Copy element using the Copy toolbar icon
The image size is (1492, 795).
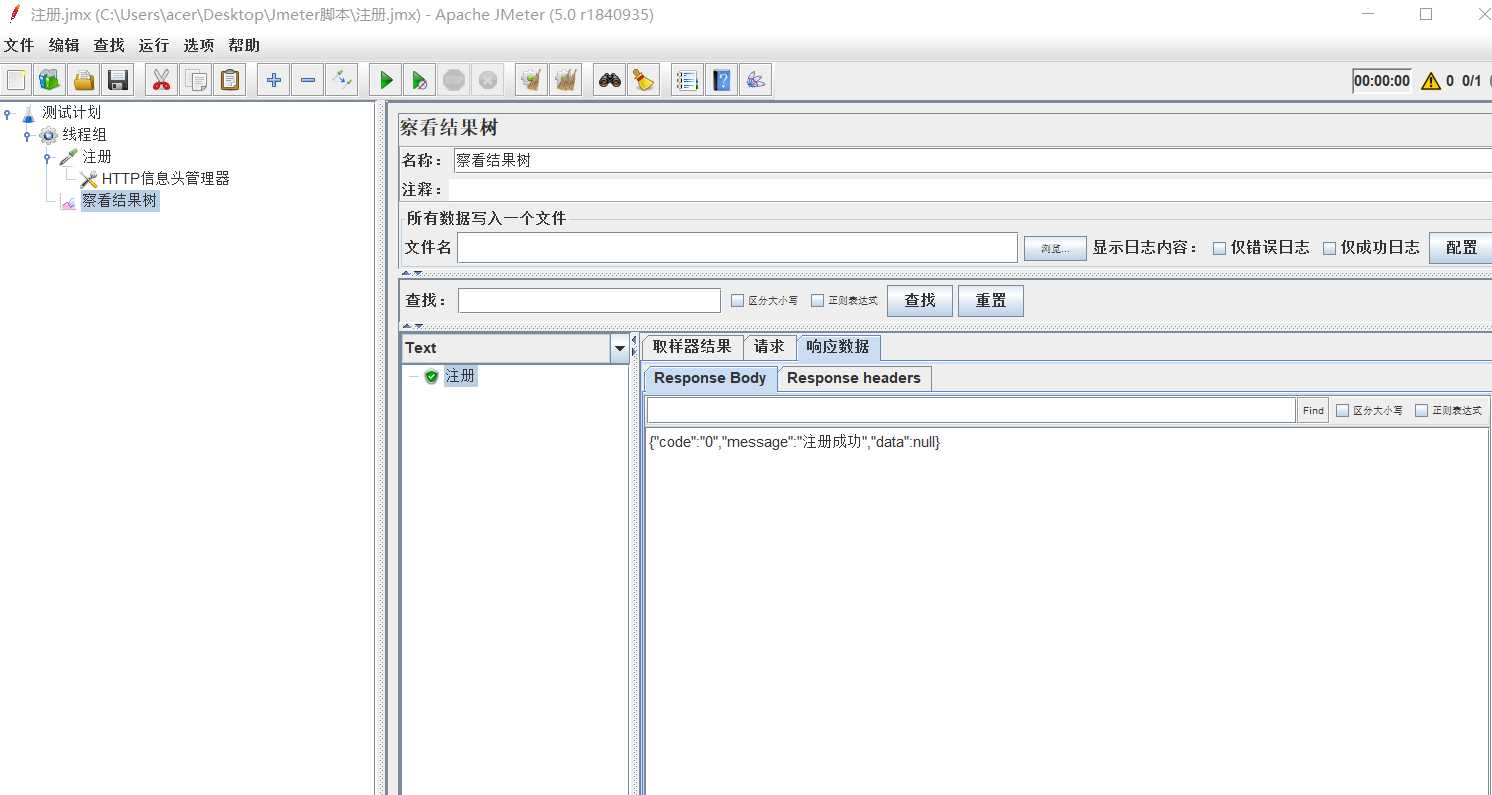coord(197,80)
